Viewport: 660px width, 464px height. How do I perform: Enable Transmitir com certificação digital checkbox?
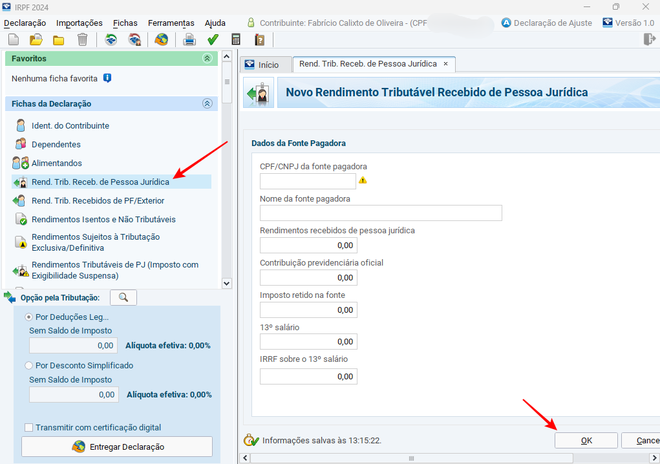click(x=29, y=427)
